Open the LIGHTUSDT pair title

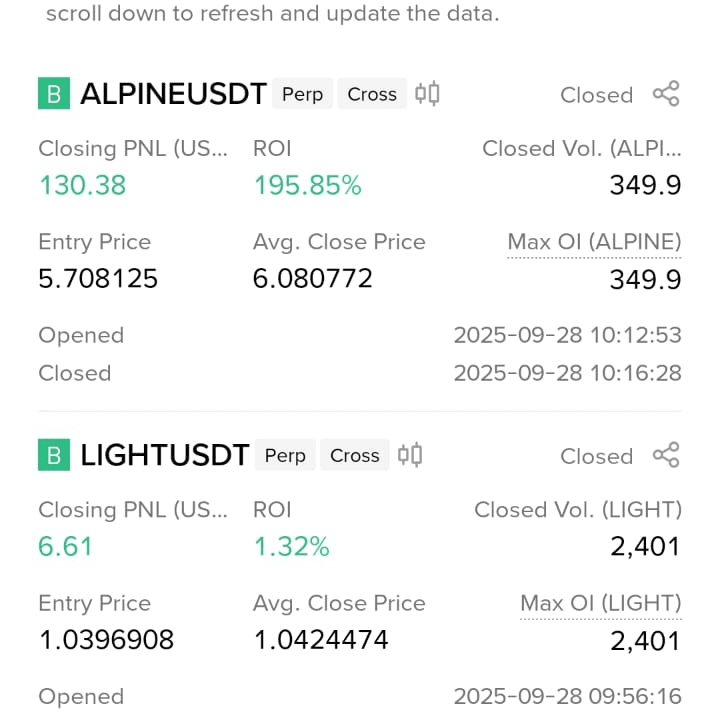[165, 455]
